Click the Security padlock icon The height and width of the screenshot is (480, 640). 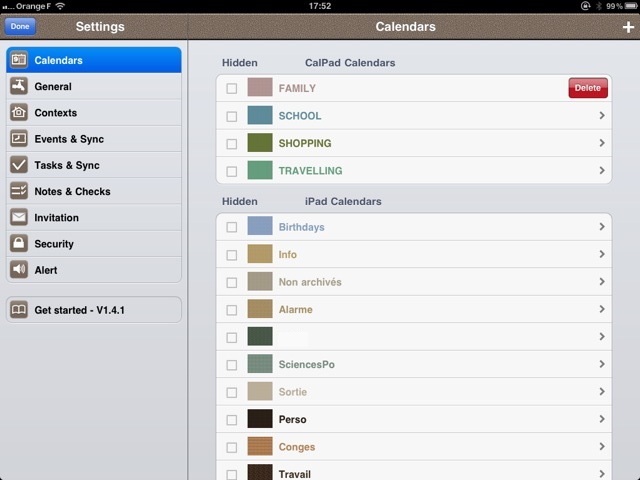18,244
